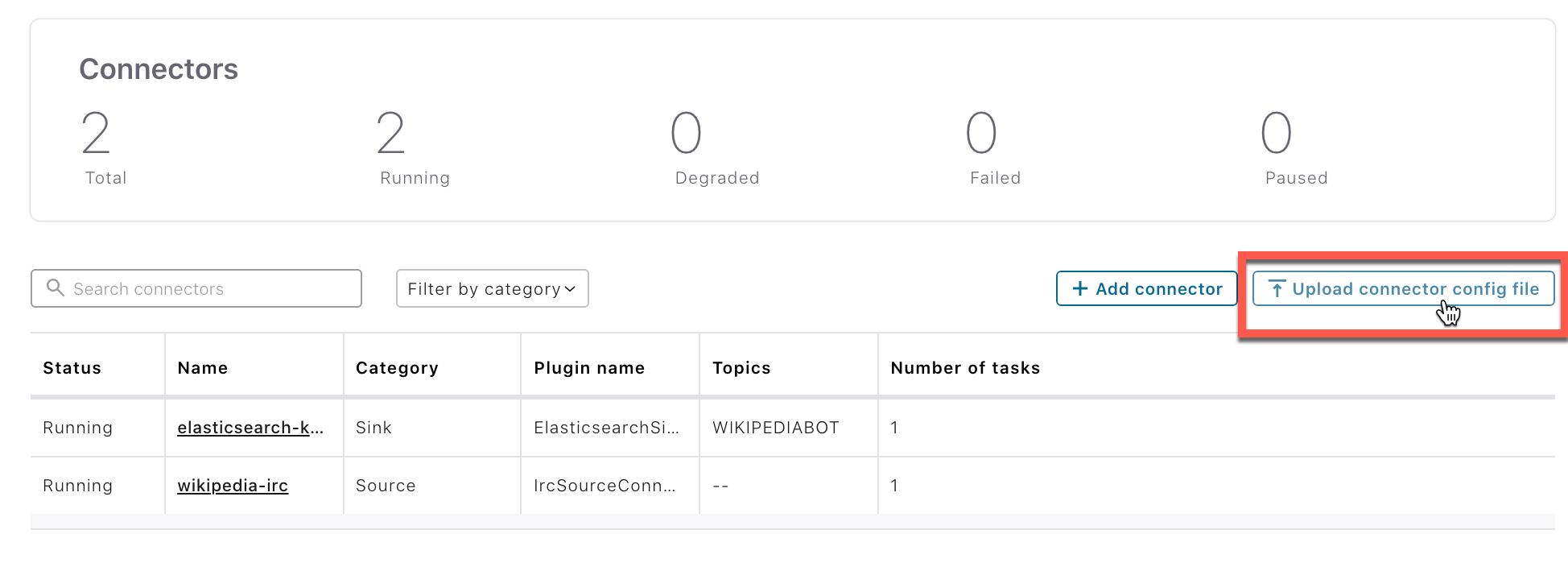Screen dimensions: 1568x567
Task: Click the search magnifier icon
Action: (55, 288)
